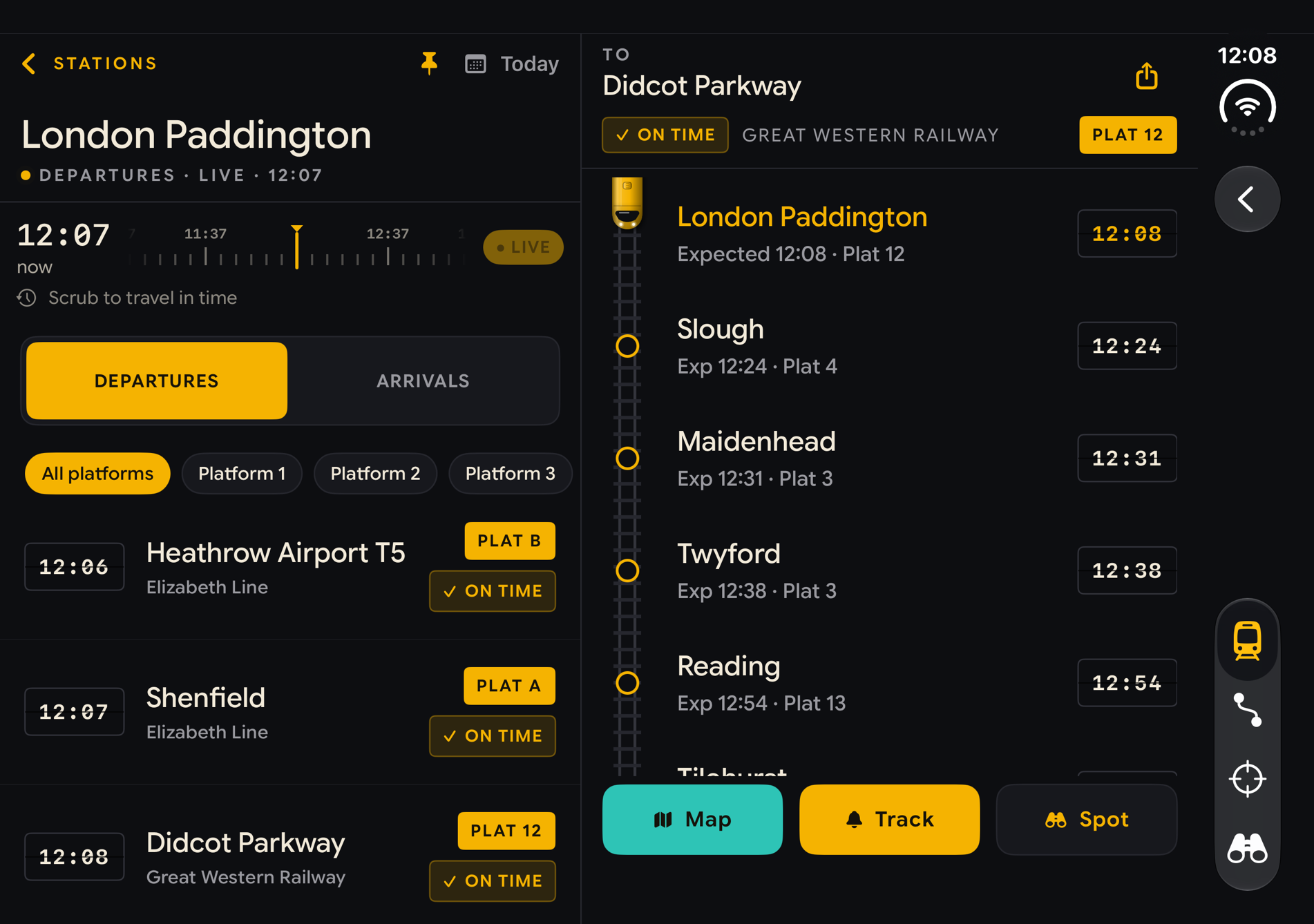Tap the share icon for Didcot Parkway
The image size is (1314, 924).
(x=1146, y=76)
